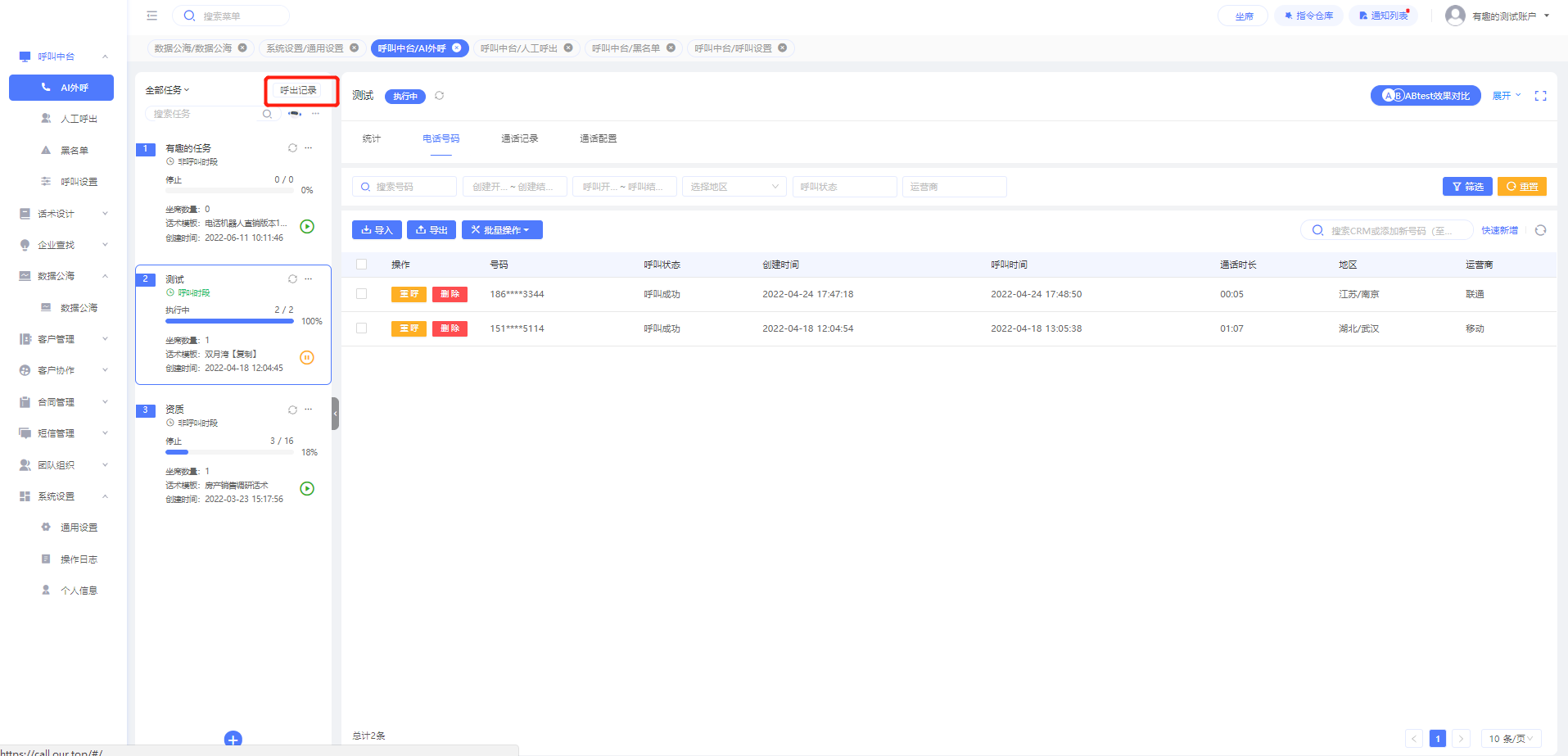This screenshot has width=1568, height=756.
Task: Click the panel collapse handle
Action: tap(335, 414)
